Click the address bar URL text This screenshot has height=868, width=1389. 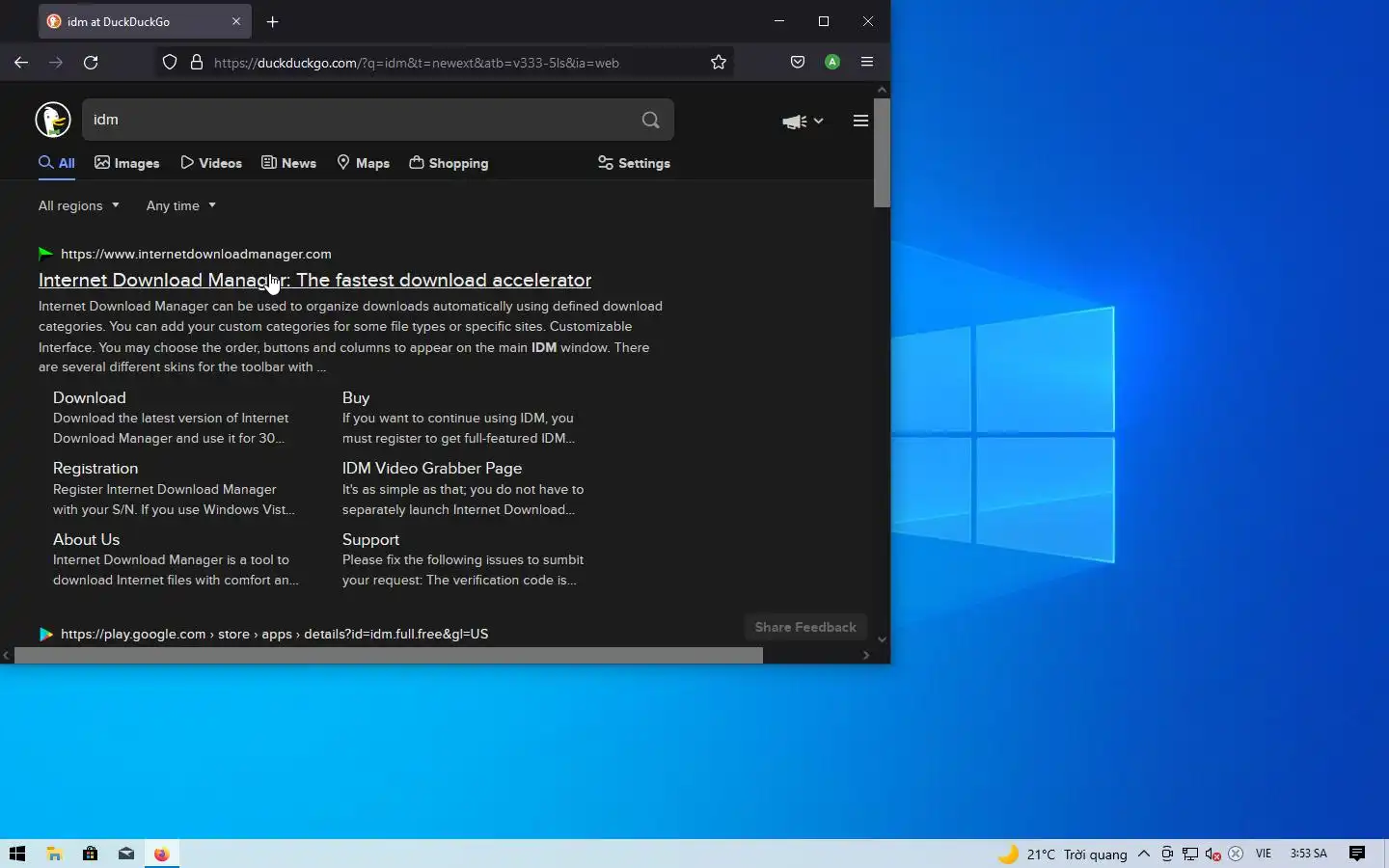click(417, 63)
